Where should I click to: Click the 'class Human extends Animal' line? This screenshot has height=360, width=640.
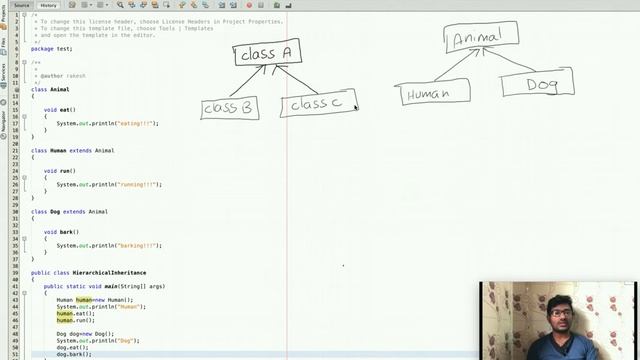(x=73, y=151)
